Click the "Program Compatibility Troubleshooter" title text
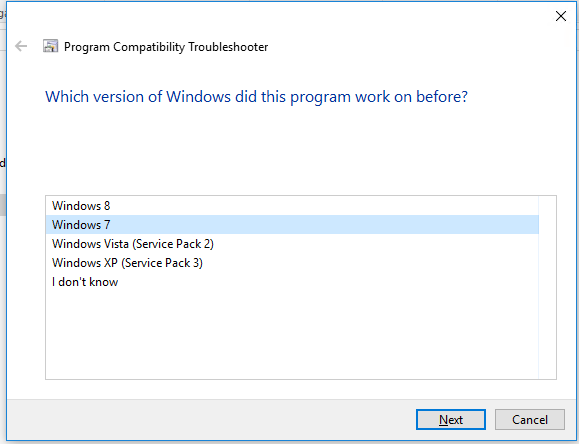Viewport: 579px width, 444px height. tap(166, 47)
